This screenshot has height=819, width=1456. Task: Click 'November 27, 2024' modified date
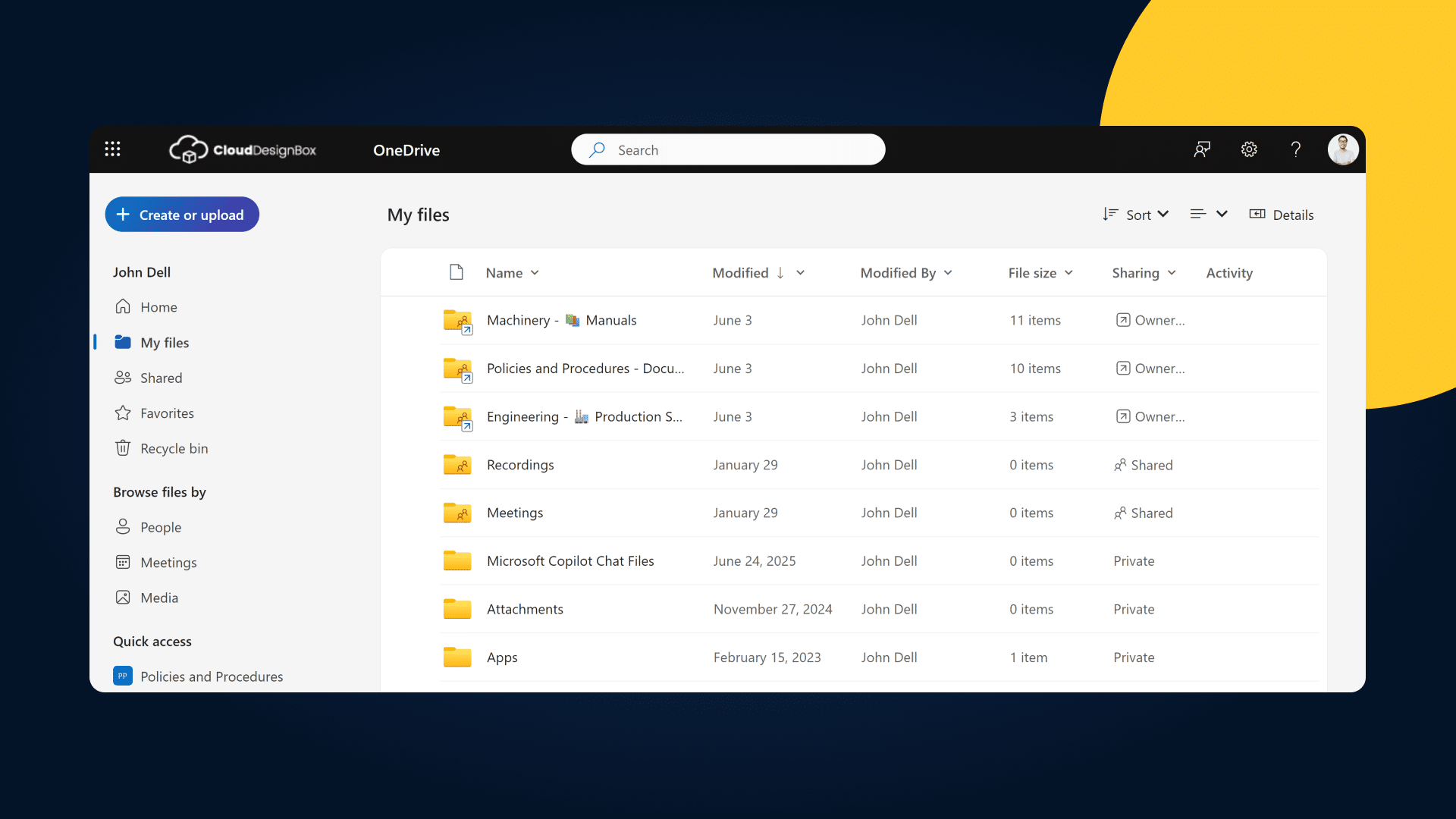coord(773,609)
